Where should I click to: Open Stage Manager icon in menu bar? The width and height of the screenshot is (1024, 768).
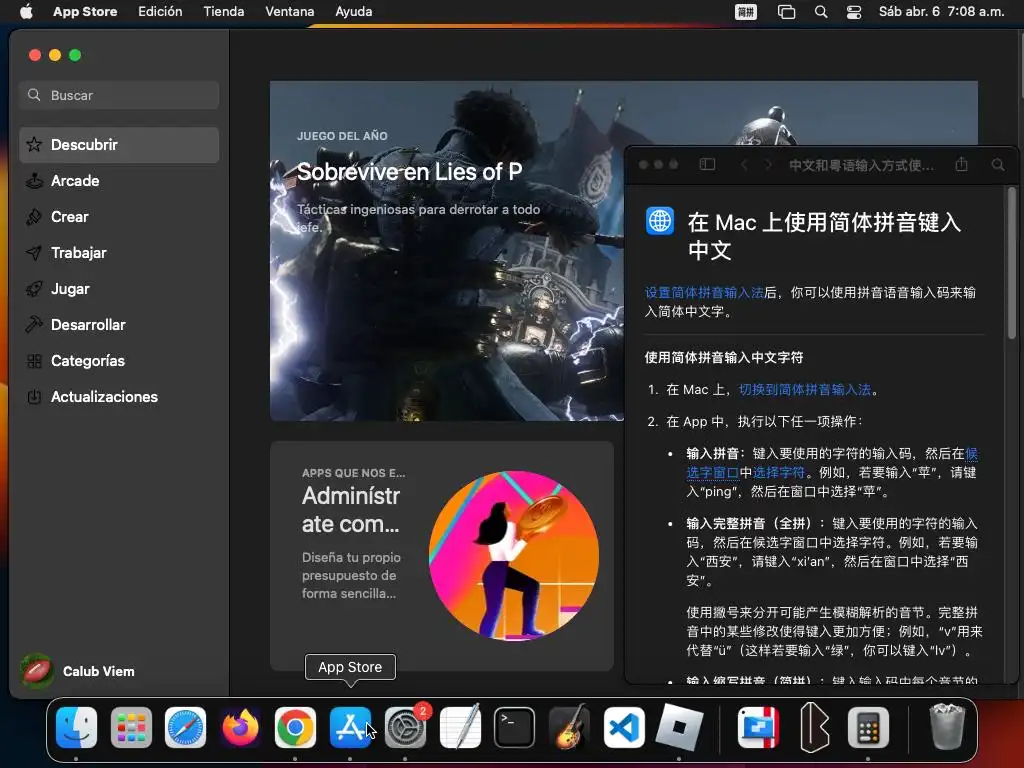click(786, 12)
